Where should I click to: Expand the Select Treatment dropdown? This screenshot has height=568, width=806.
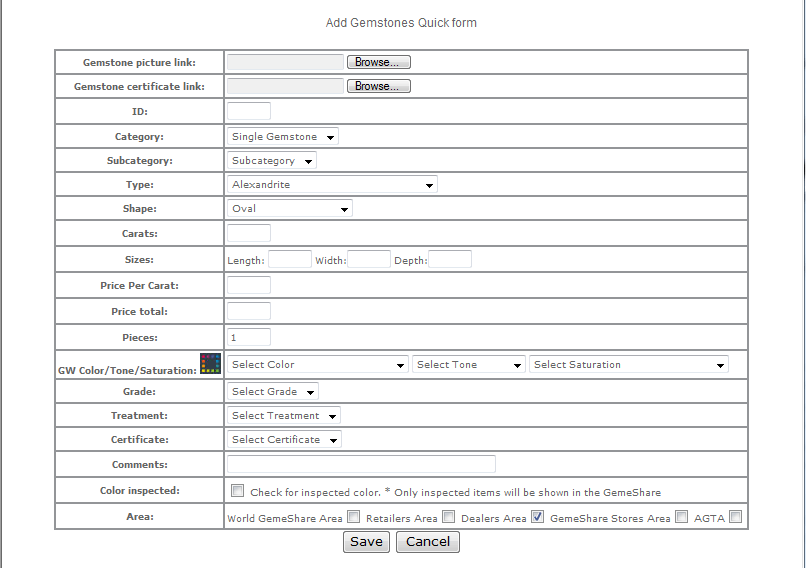[284, 415]
